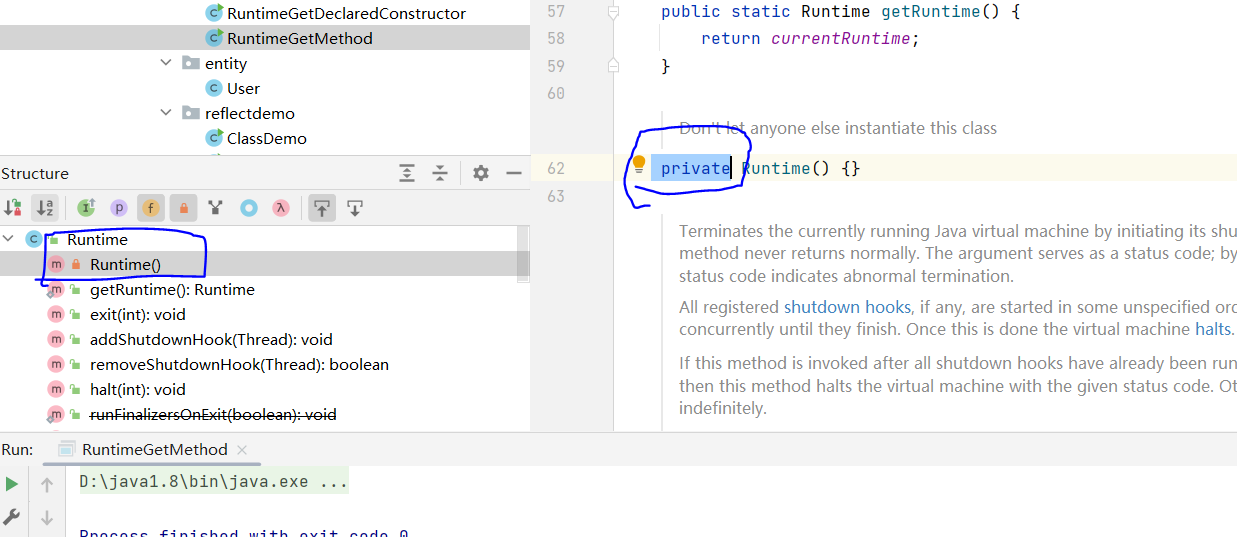Toggle Show Fields filter button
This screenshot has height=537, width=1237.
pos(151,208)
